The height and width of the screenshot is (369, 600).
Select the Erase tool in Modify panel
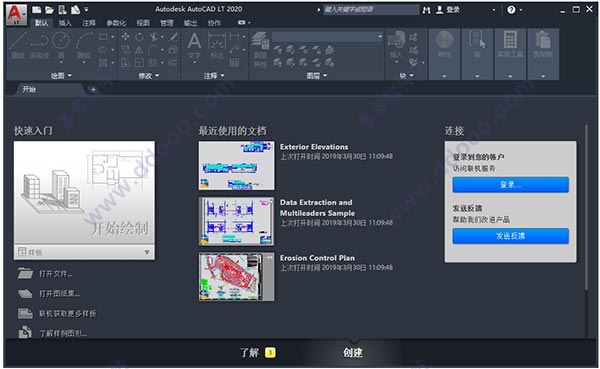(x=173, y=37)
